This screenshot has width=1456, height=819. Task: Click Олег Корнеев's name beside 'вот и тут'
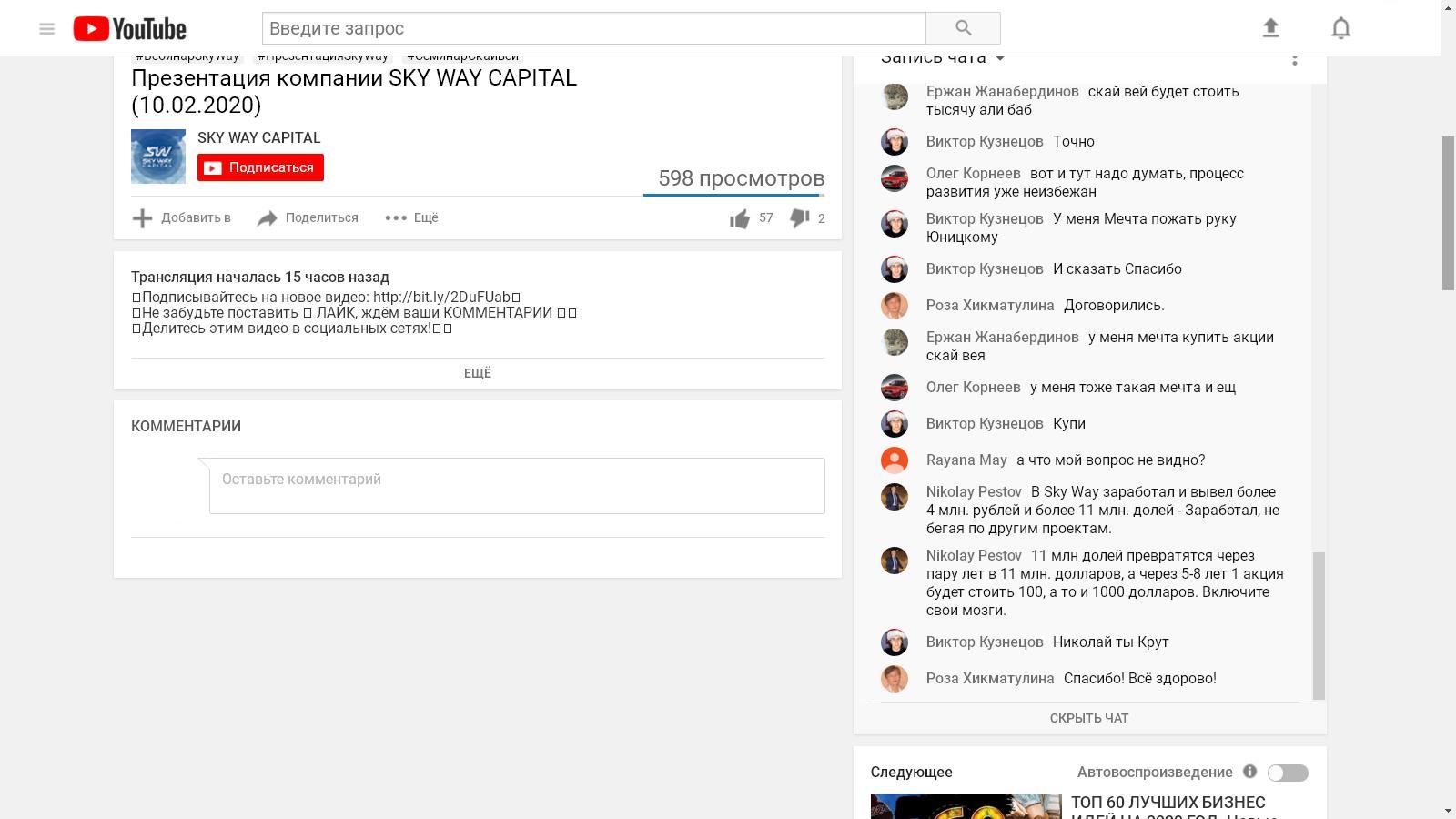click(x=974, y=173)
